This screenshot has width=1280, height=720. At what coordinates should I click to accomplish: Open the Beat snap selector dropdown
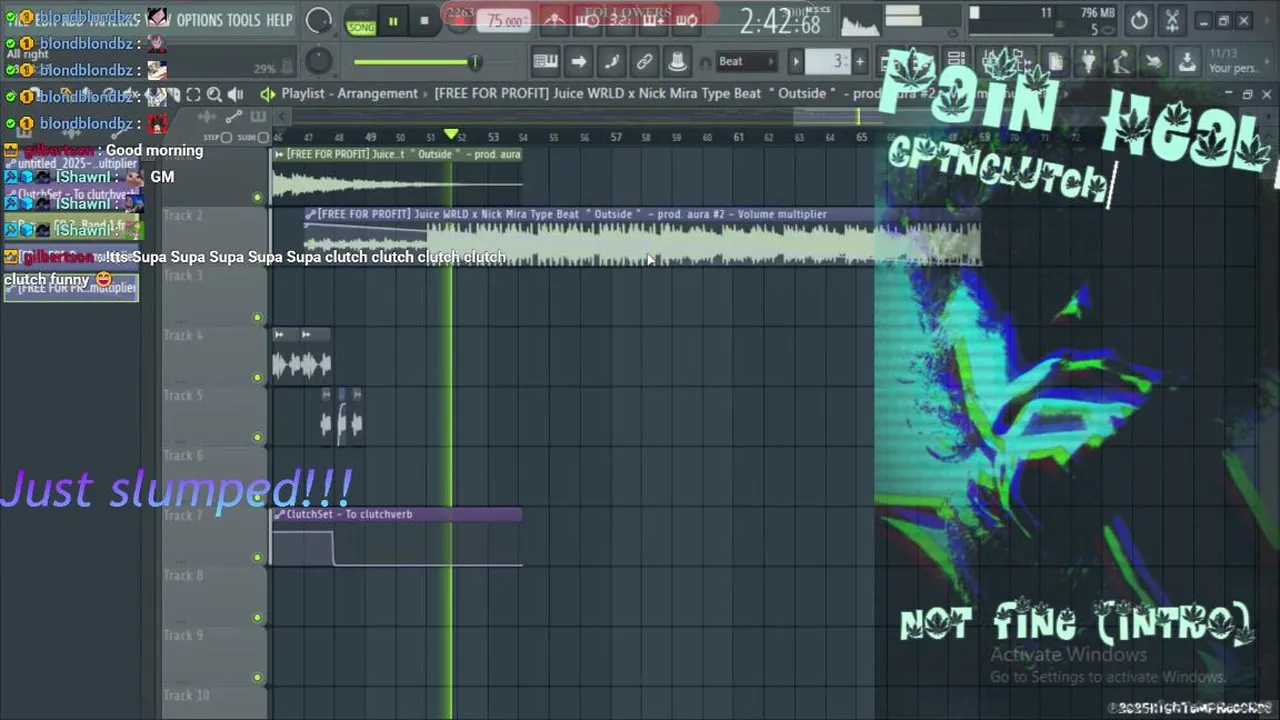745,62
